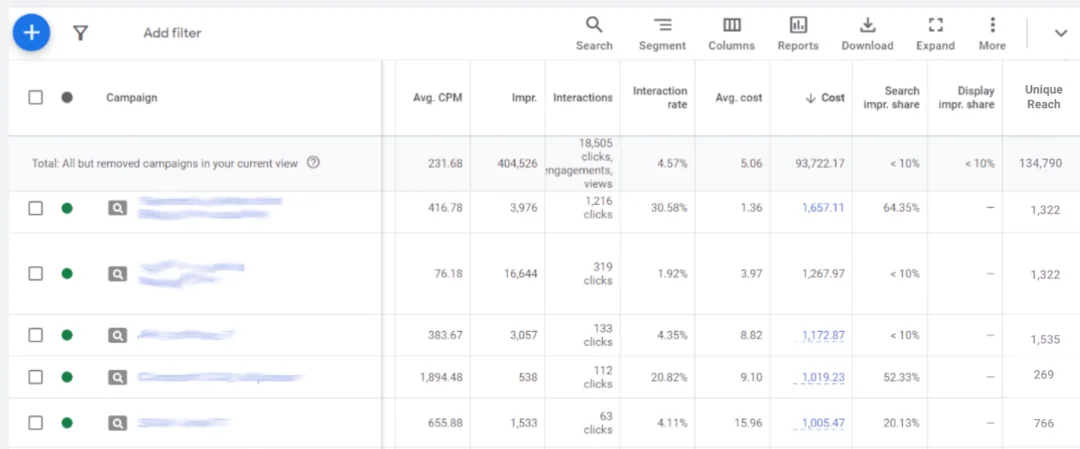
Task: Select checkbox for campaign costing 1,267.97
Action: pos(35,273)
